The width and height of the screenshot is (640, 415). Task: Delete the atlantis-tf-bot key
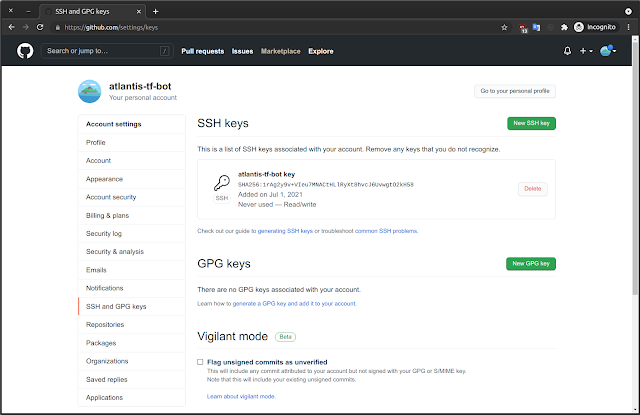point(533,189)
